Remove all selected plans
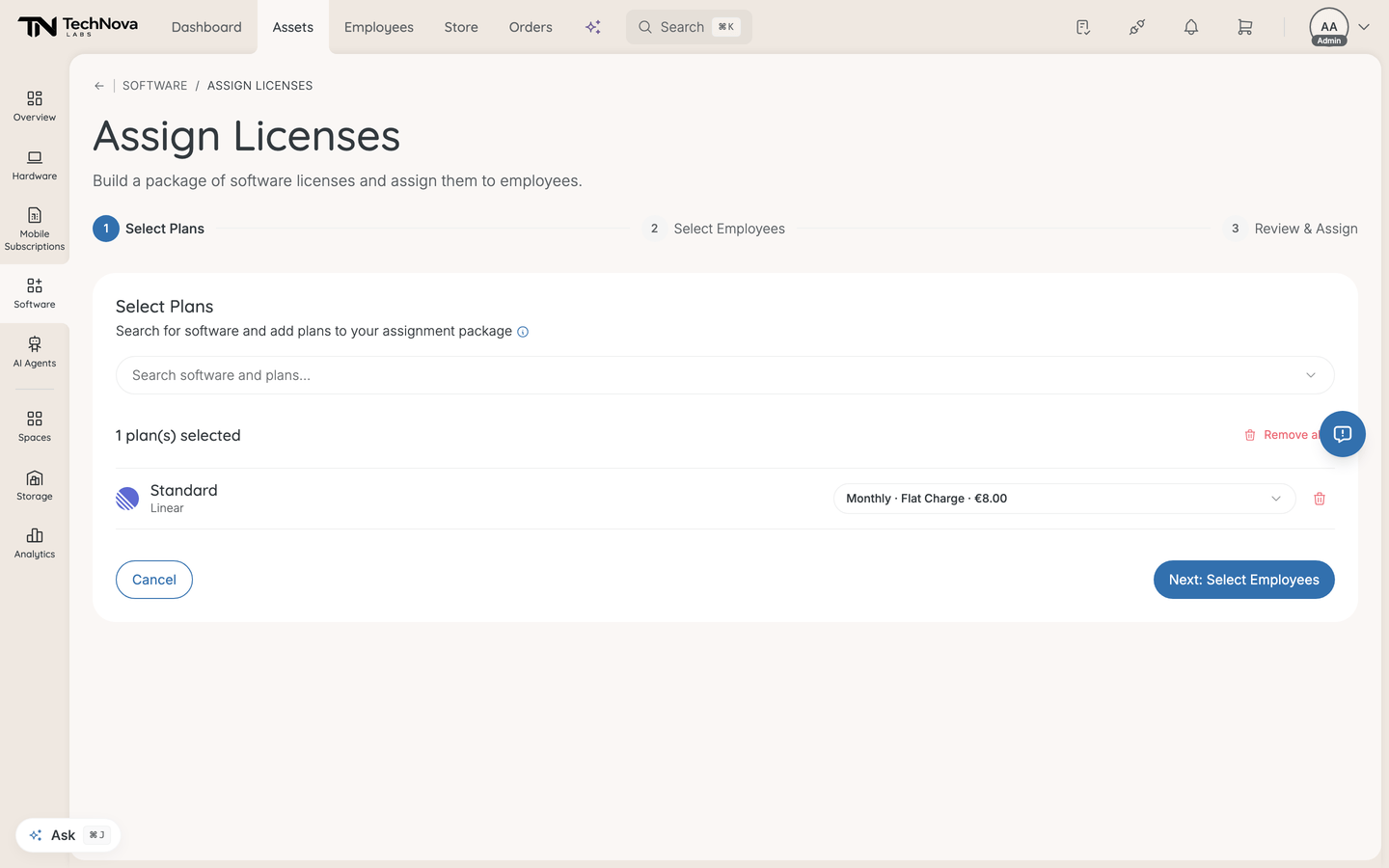Screen dimensions: 1389x868 (1281, 435)
